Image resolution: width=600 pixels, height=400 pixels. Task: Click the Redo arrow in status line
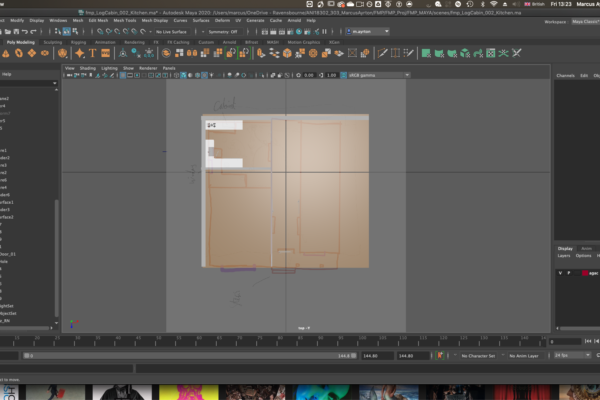(33, 31)
